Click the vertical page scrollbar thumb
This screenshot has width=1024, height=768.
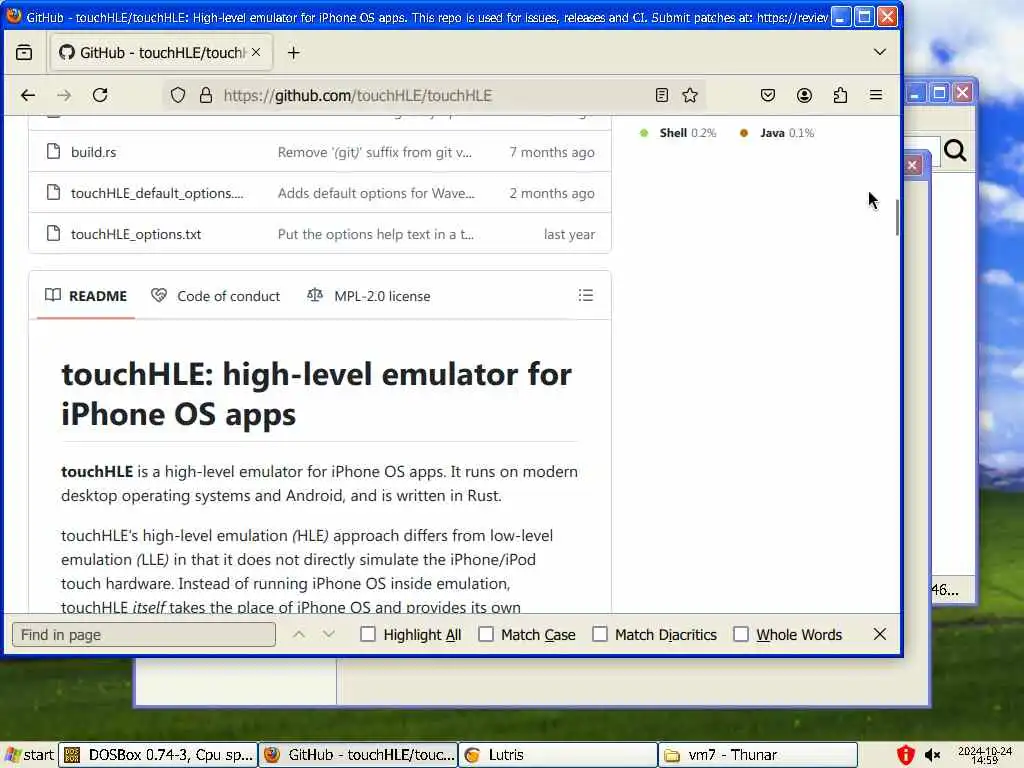[x=897, y=217]
